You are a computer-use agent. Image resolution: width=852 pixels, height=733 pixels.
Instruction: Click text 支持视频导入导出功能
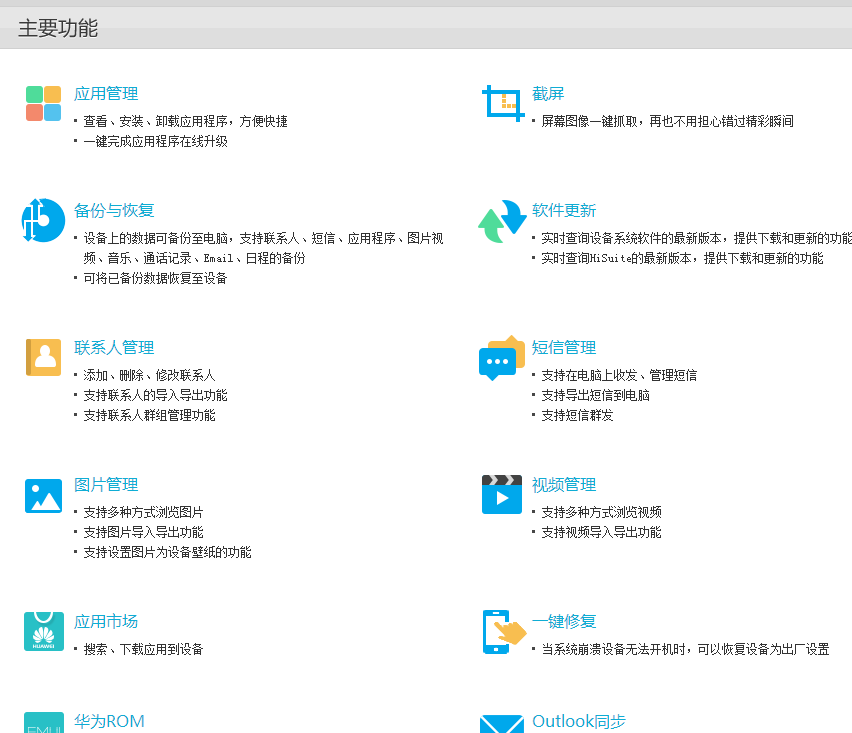click(602, 532)
